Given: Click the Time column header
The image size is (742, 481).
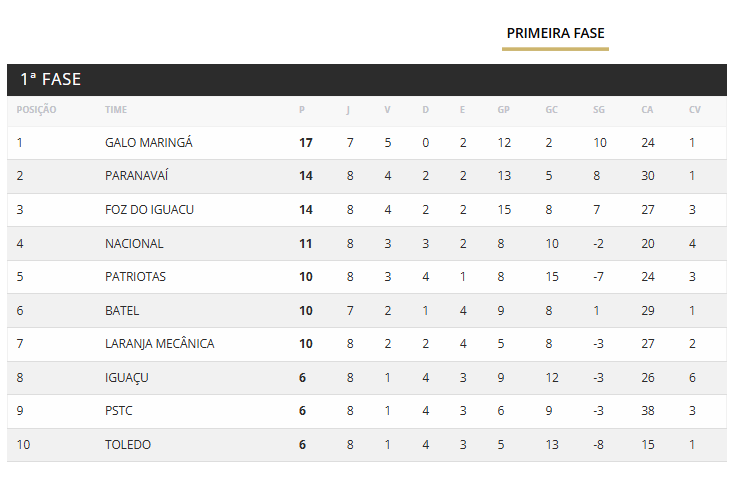Looking at the screenshot, I should 116,110.
